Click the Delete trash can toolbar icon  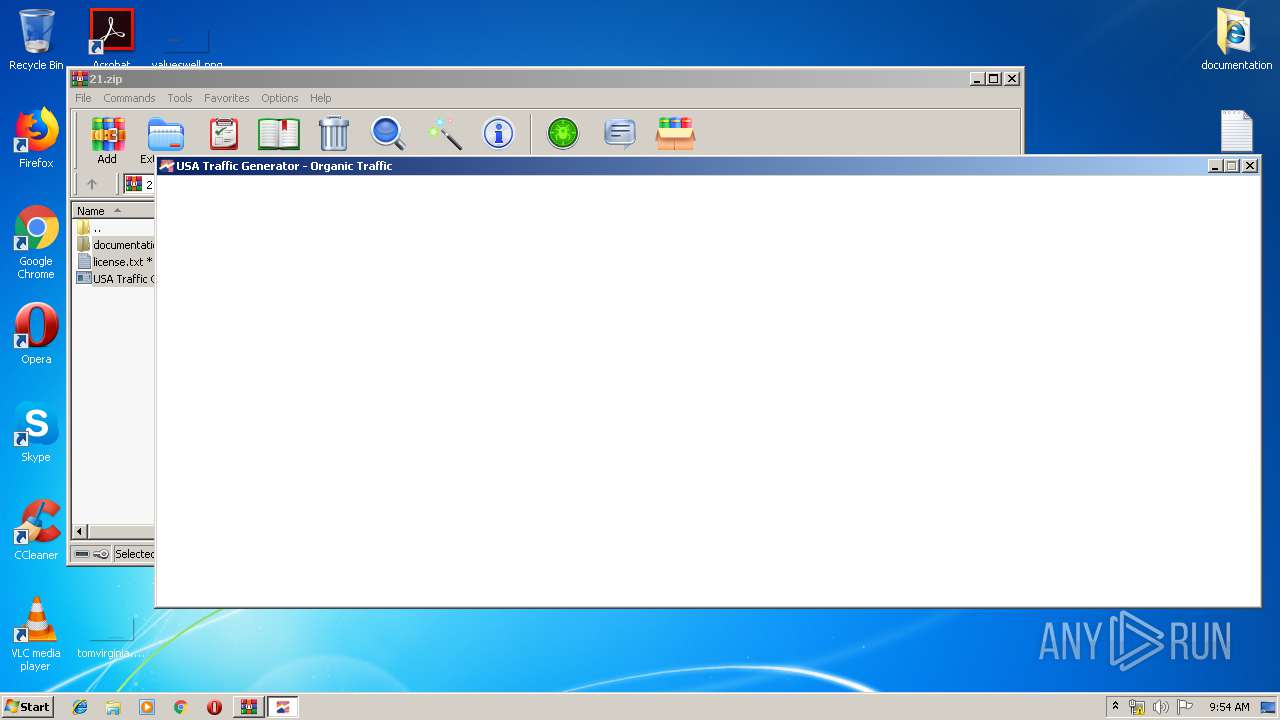point(334,133)
